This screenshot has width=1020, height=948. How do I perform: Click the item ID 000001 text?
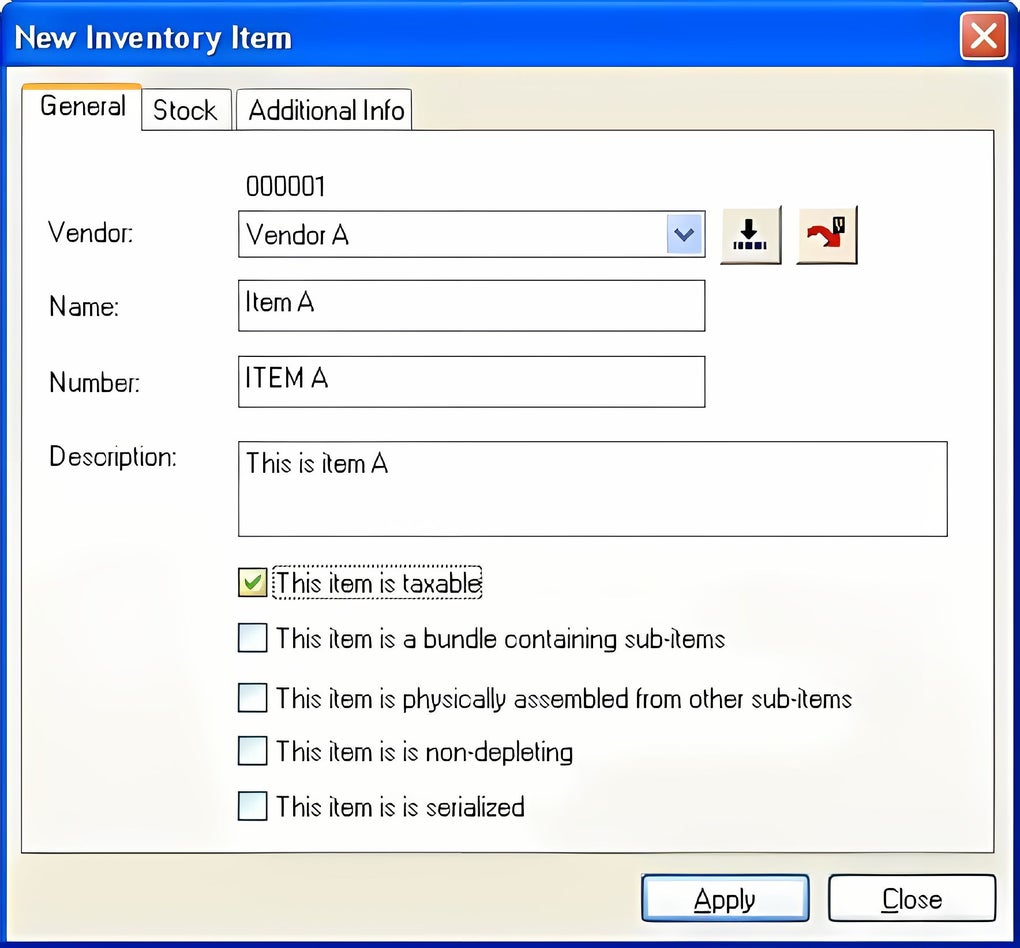[x=286, y=187]
